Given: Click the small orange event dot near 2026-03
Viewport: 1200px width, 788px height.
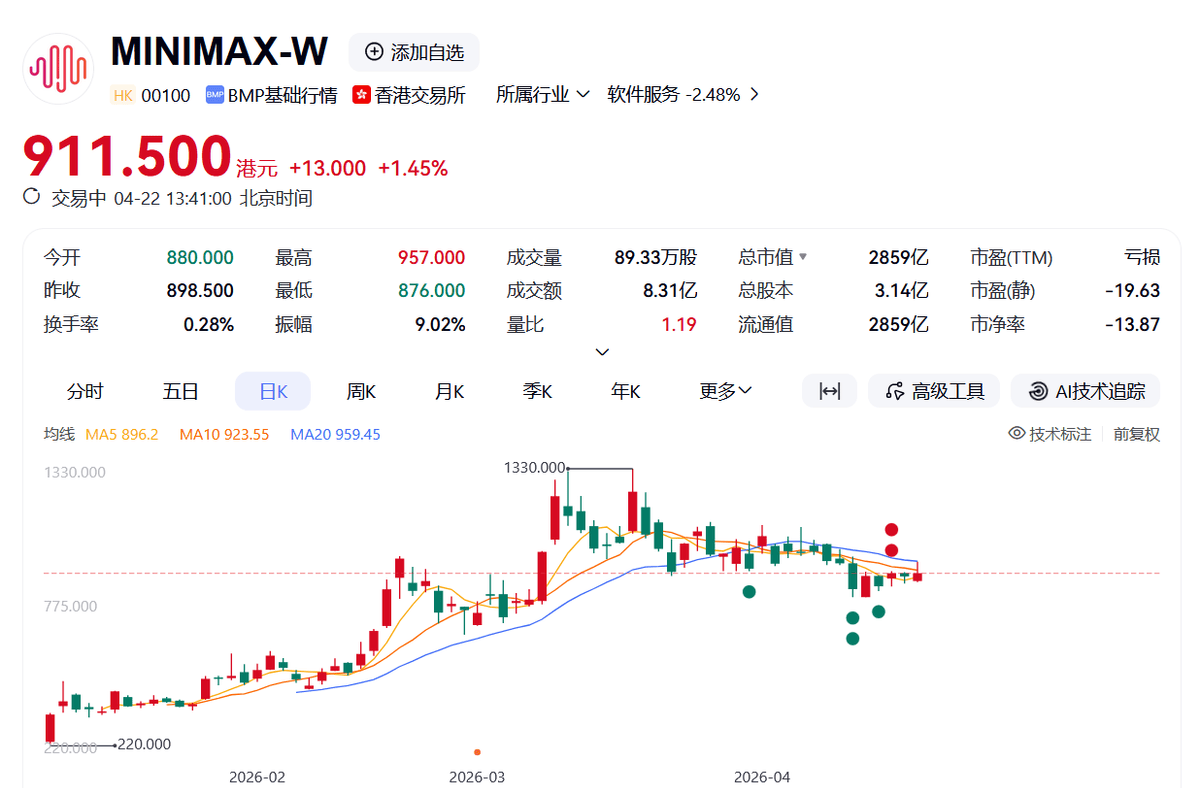Looking at the screenshot, I should [x=477, y=752].
